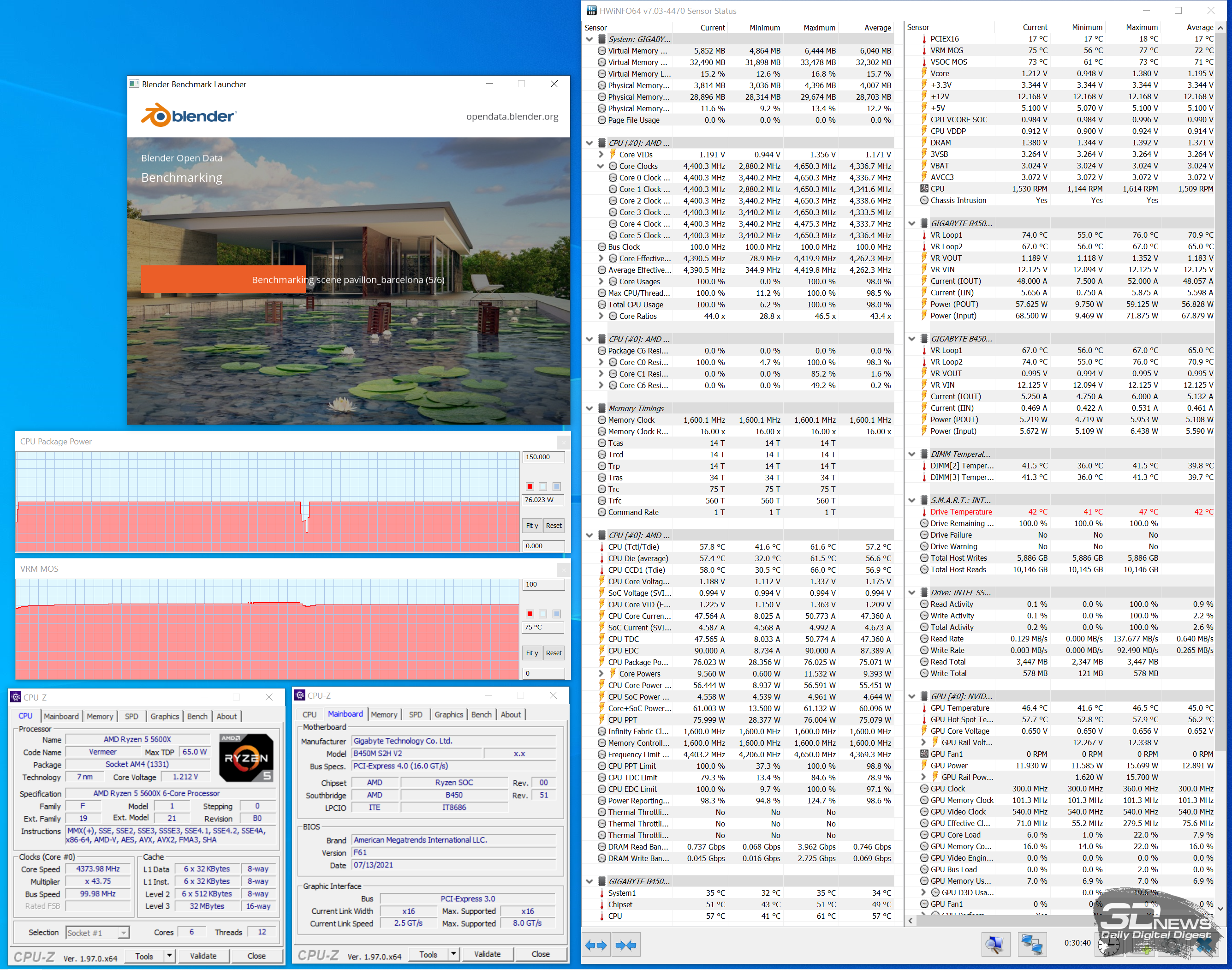Open Graphics tab in the Mainboard-tab CPU-Z window
This screenshot has height=970, width=1232.
449,714
